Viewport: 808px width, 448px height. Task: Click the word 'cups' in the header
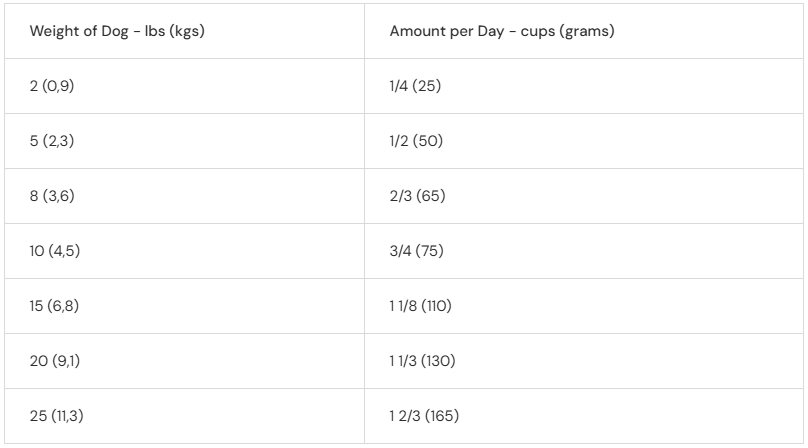pos(537,32)
